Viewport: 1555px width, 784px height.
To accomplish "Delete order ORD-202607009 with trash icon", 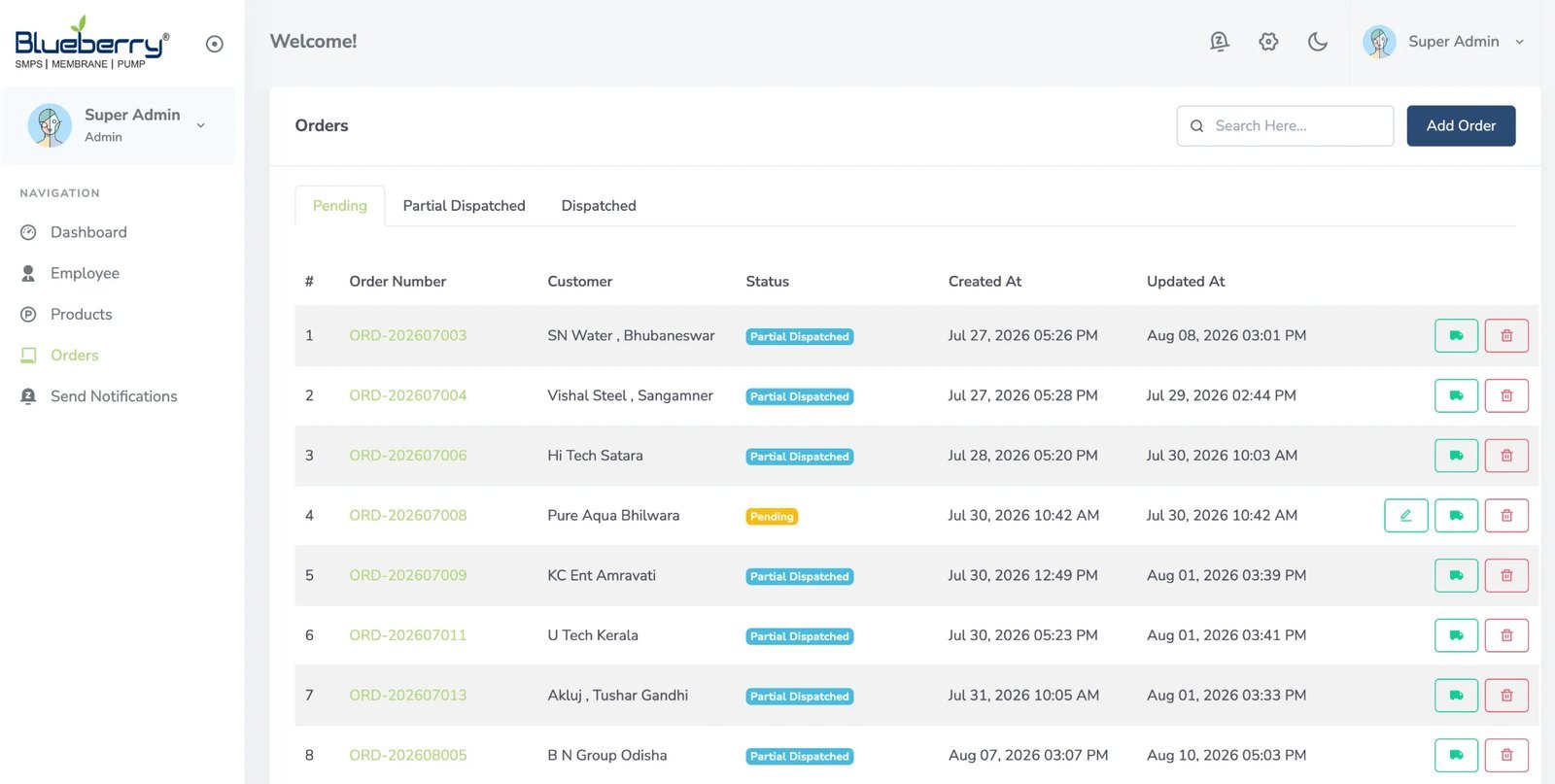I will [1506, 575].
